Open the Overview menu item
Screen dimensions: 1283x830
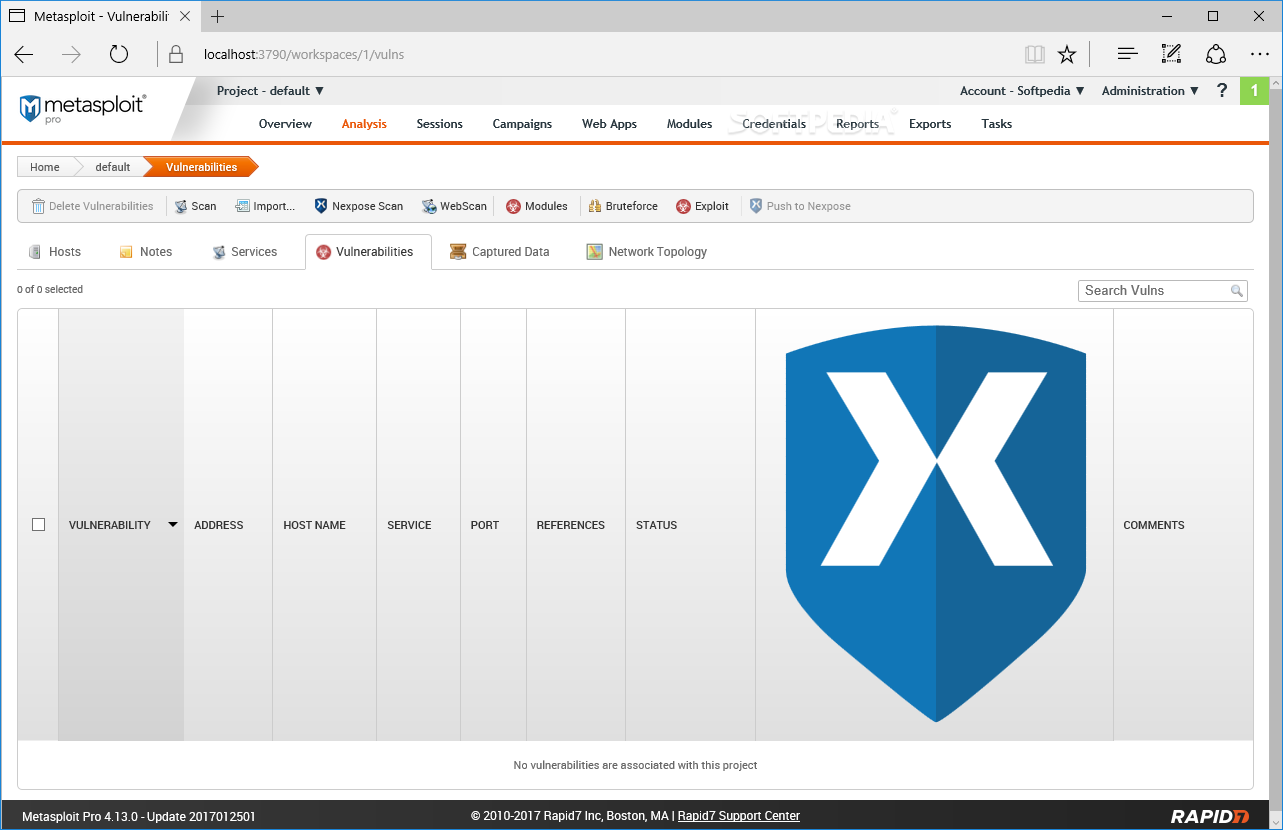point(285,124)
